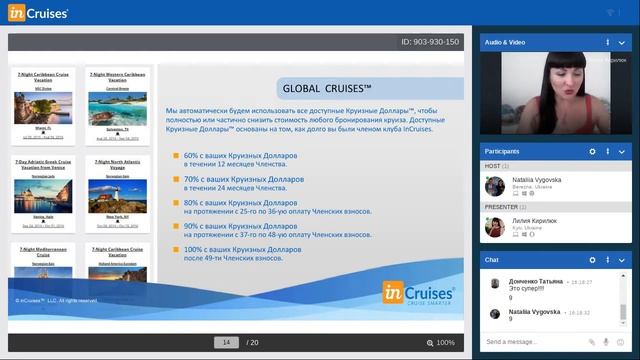This screenshot has height=360, width=640.
Task: Click the 7-Night Mediterranean Cruise card
Action: (43, 261)
